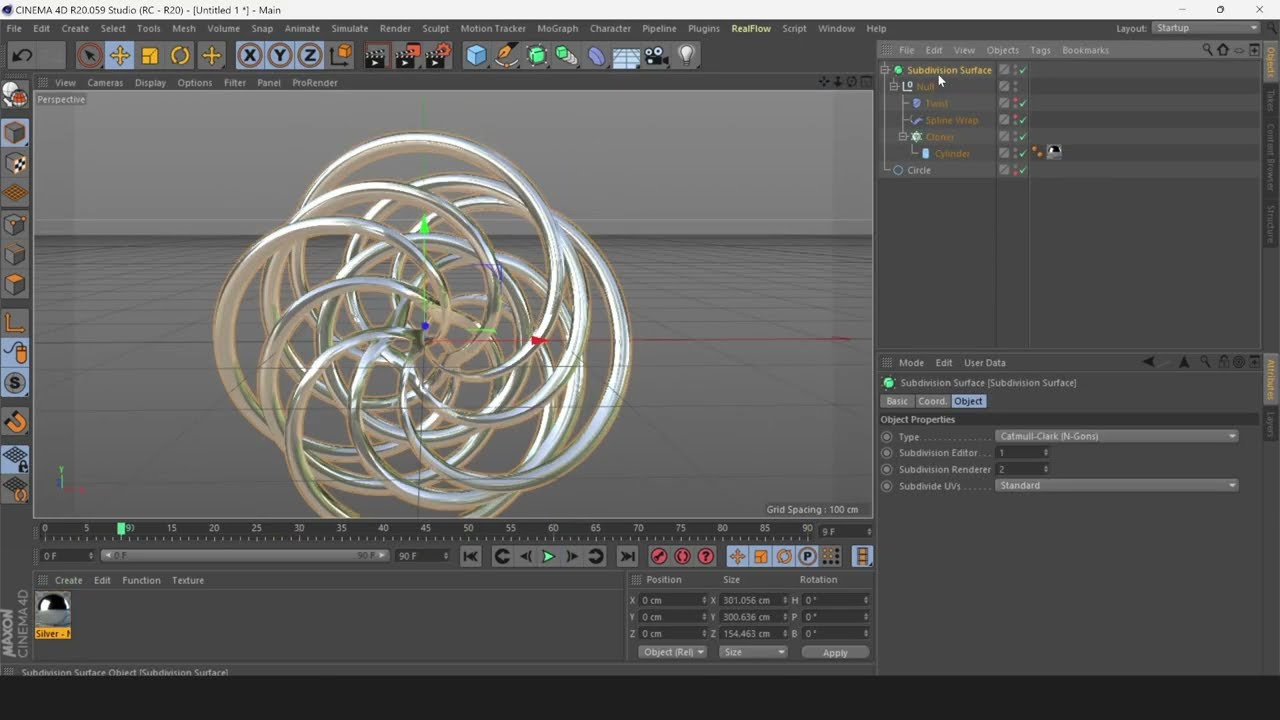Image resolution: width=1280 pixels, height=720 pixels.
Task: Select the Spline Wrap object
Action: coord(951,120)
